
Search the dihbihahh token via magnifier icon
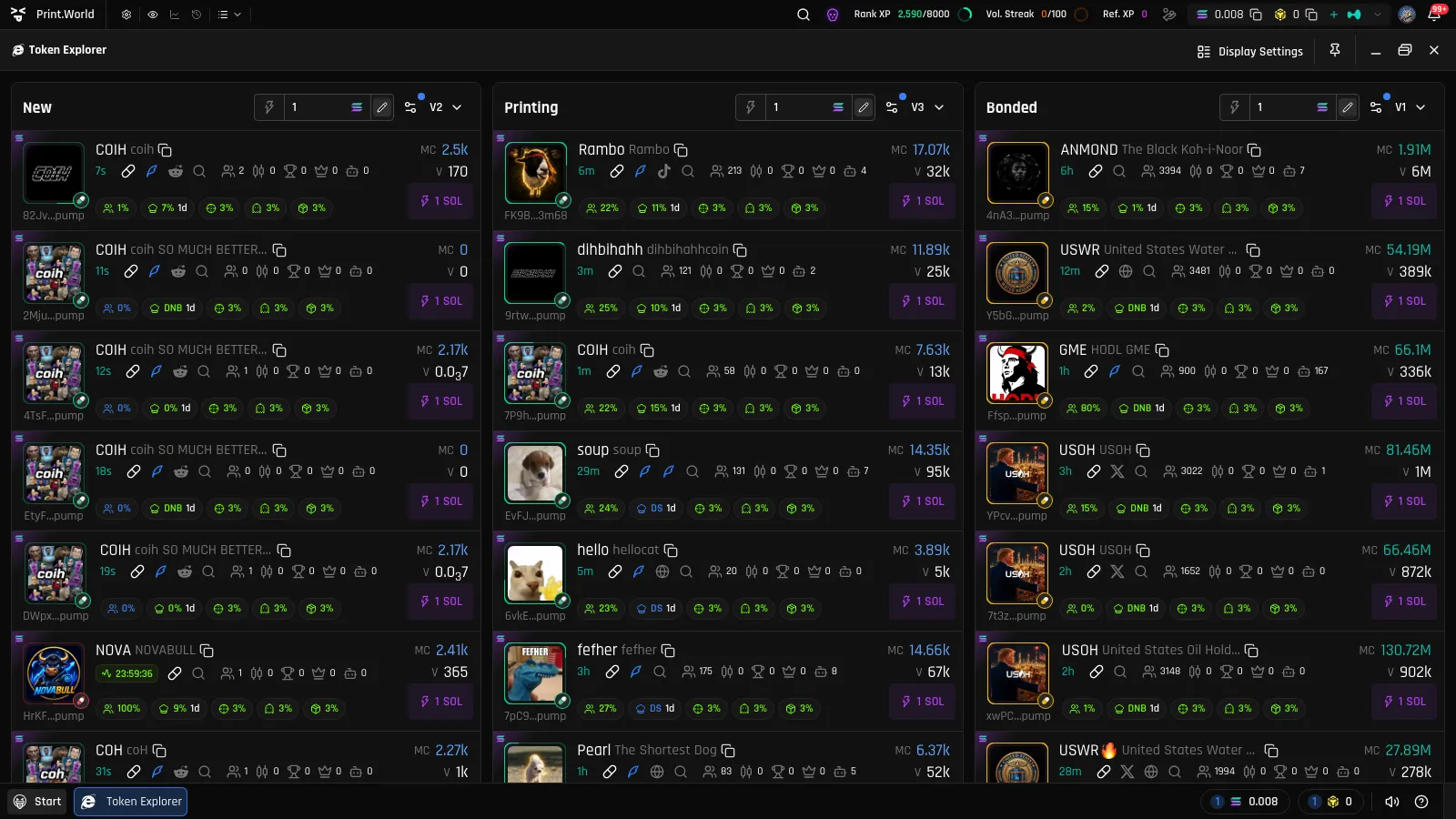[x=639, y=271]
